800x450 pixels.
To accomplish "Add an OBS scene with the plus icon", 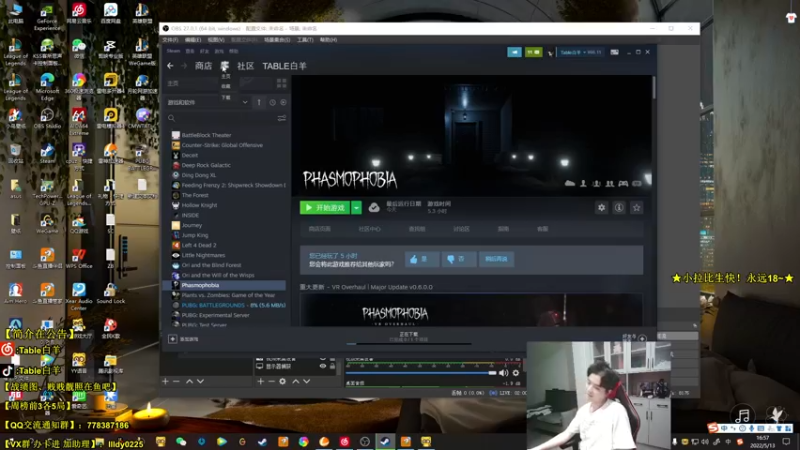I will point(165,381).
